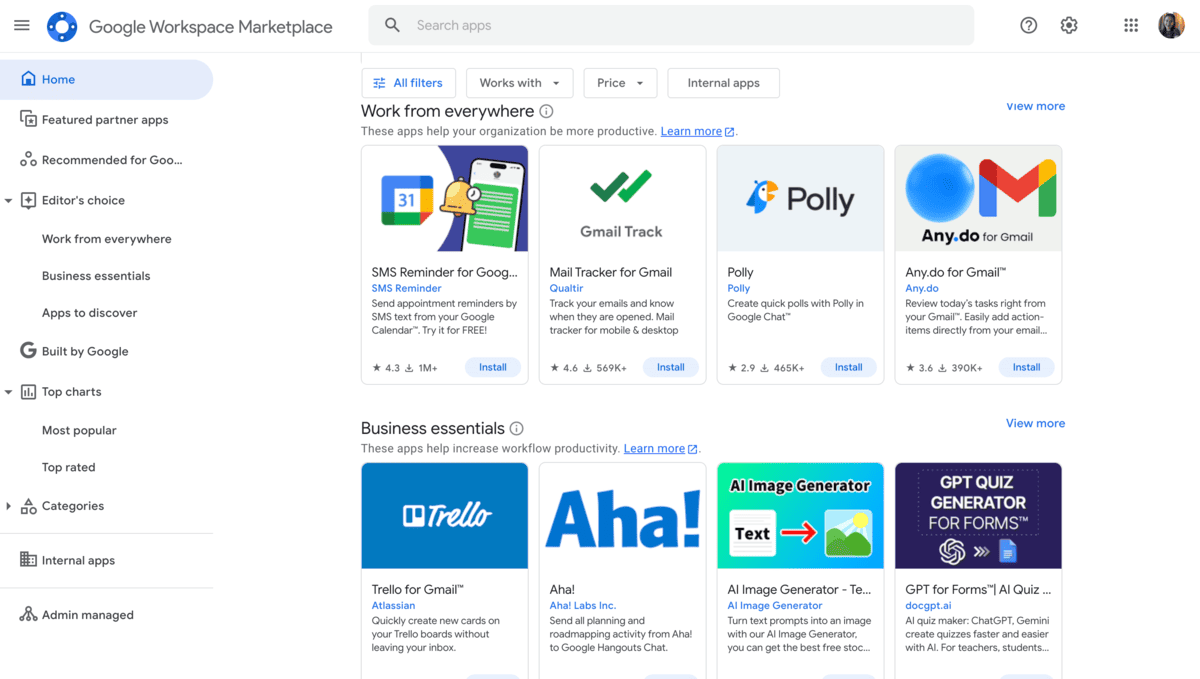The image size is (1200, 679).
Task: Click the Top charts bar icon
Action: pos(28,392)
